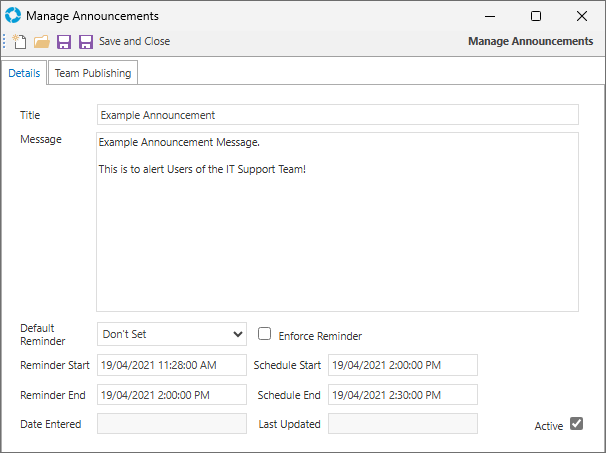Maximize the Manage Announcements window

click(x=536, y=16)
